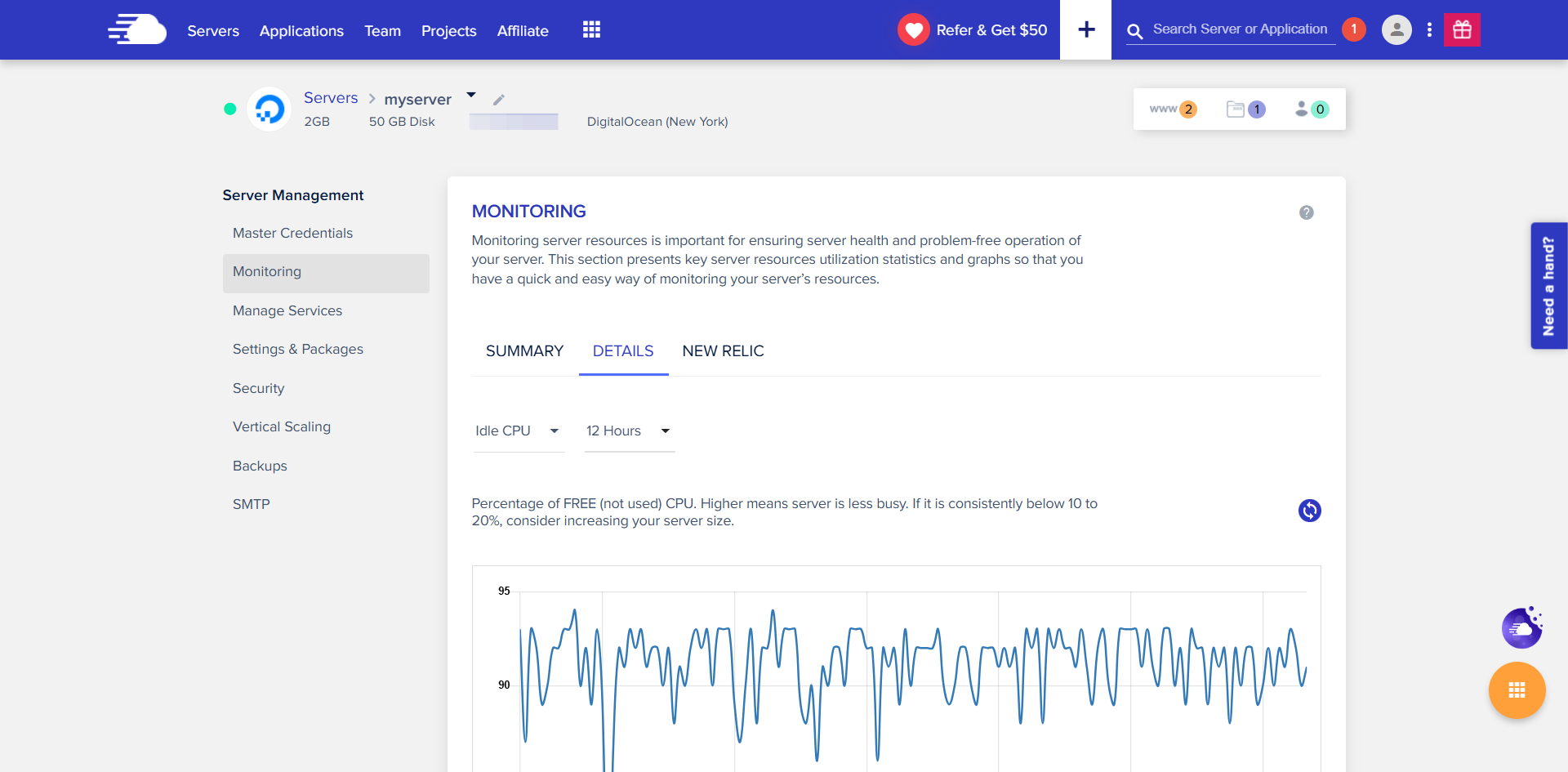This screenshot has width=1568, height=772.
Task: Click Servers breadcrumb link
Action: point(331,98)
